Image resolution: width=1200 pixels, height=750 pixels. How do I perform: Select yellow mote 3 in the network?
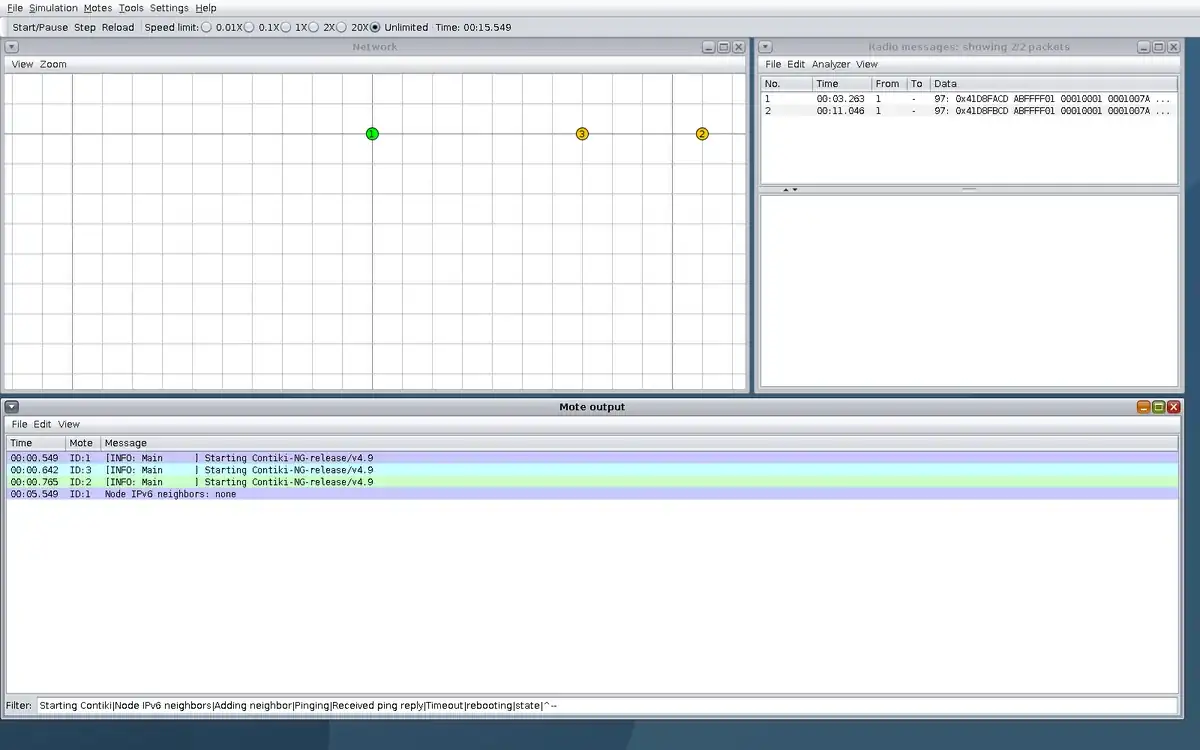click(582, 134)
